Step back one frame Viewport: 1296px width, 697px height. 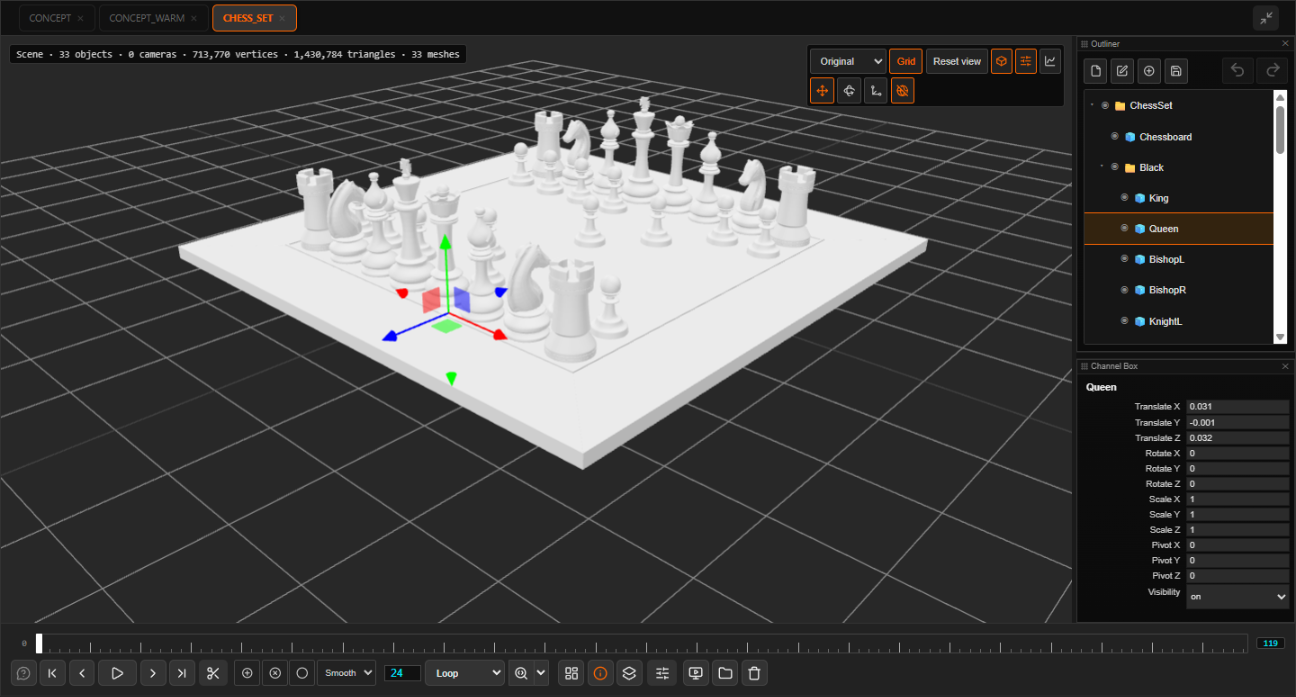pyautogui.click(x=82, y=673)
